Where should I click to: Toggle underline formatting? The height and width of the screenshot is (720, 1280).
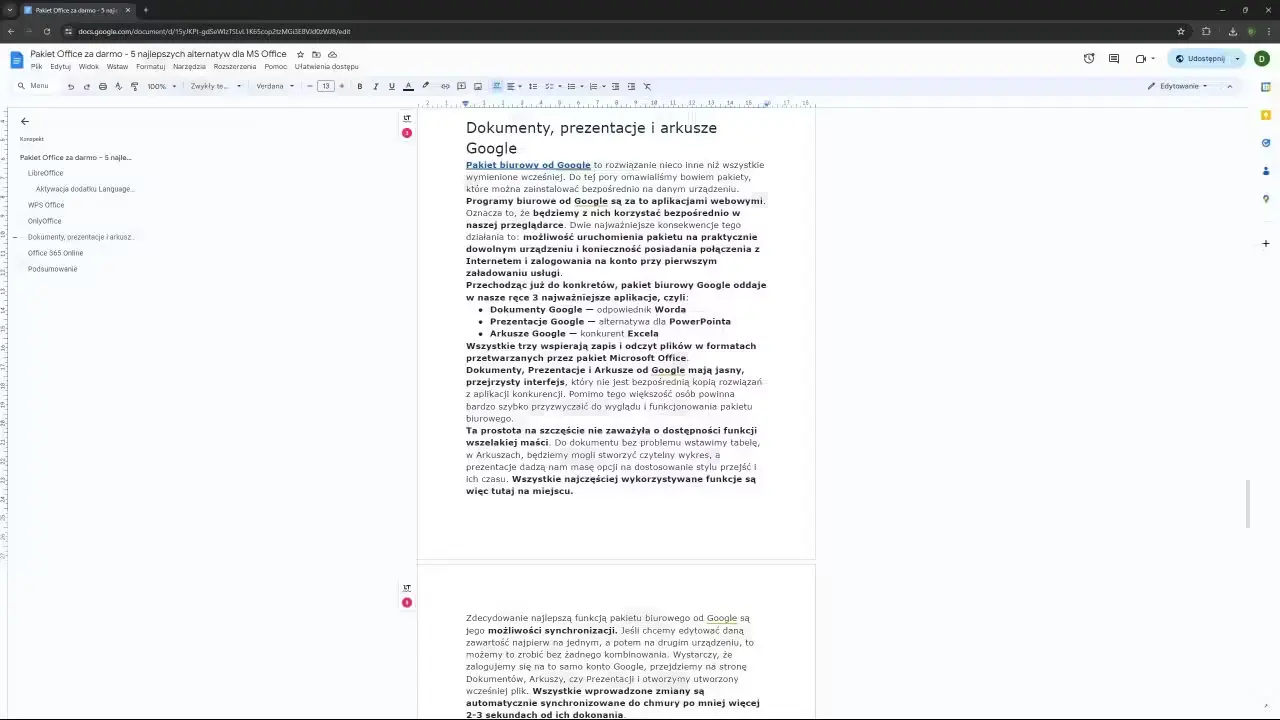pos(391,86)
